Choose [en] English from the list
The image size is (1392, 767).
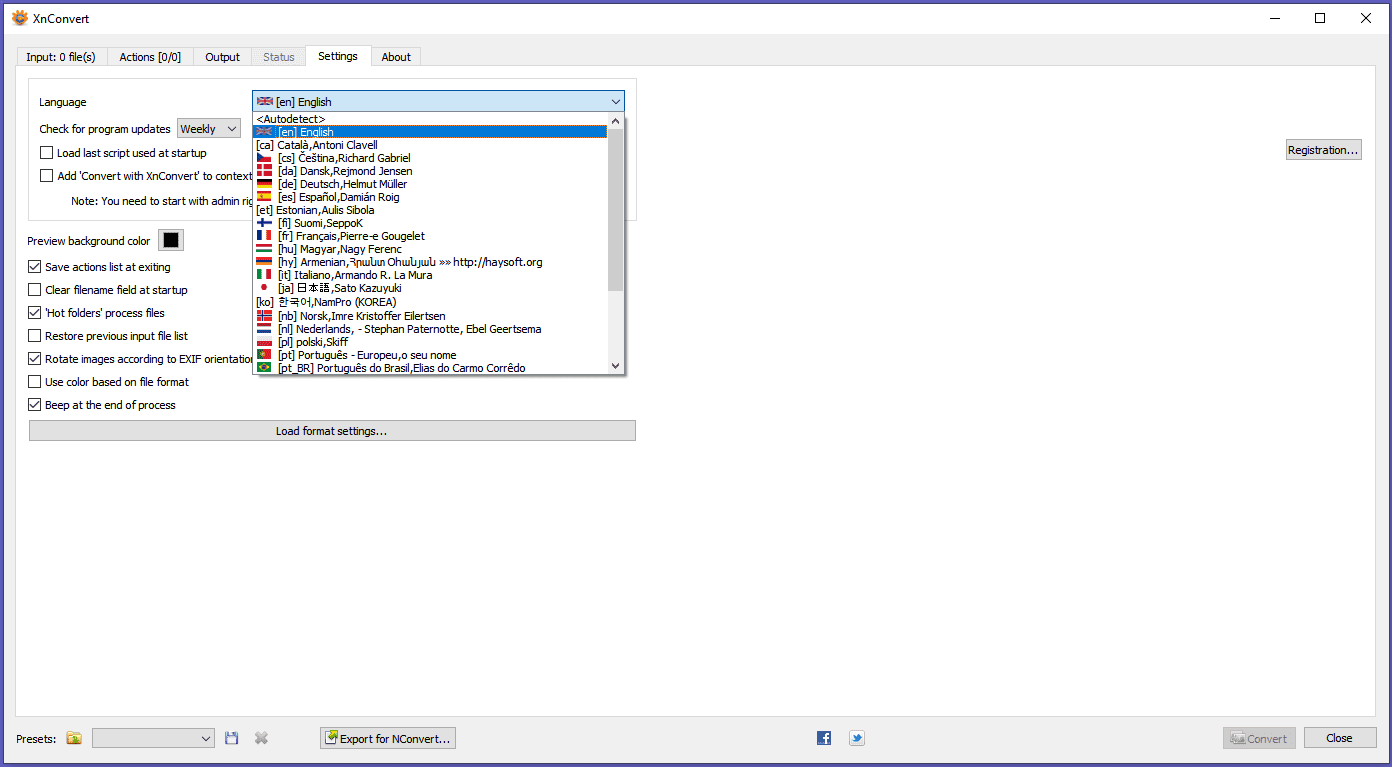(430, 132)
